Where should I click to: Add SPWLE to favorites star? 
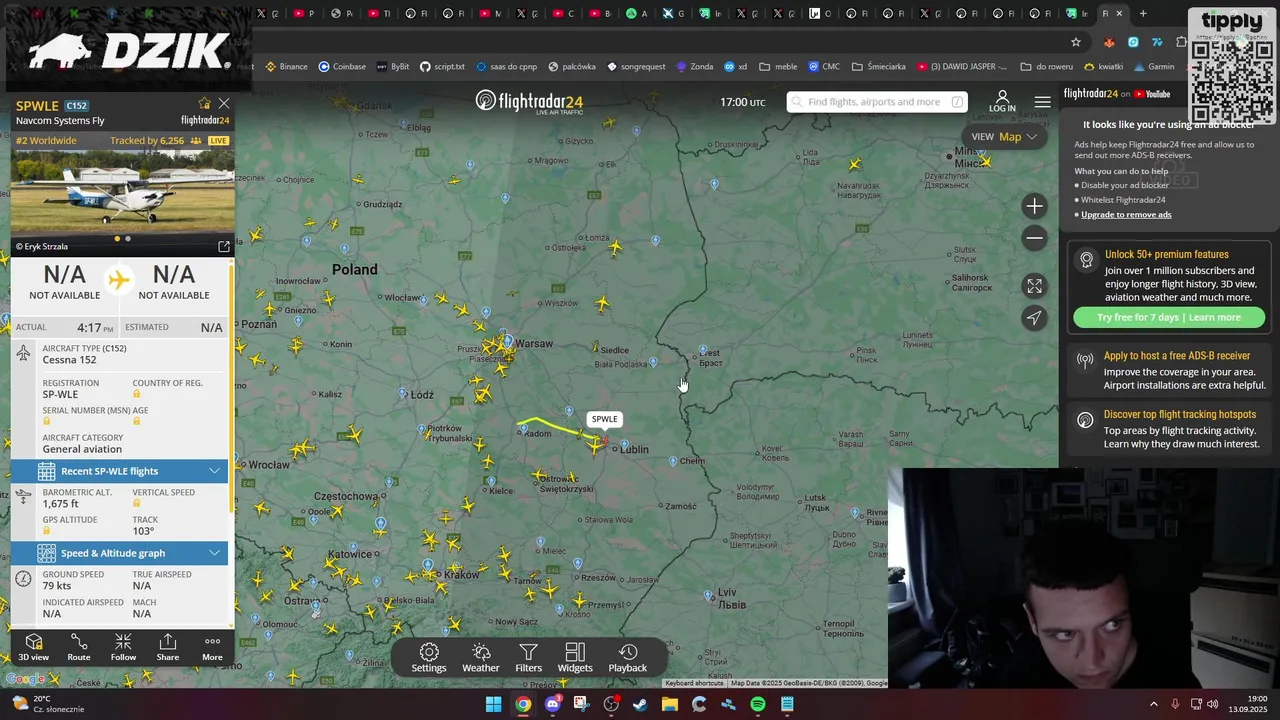tap(205, 104)
